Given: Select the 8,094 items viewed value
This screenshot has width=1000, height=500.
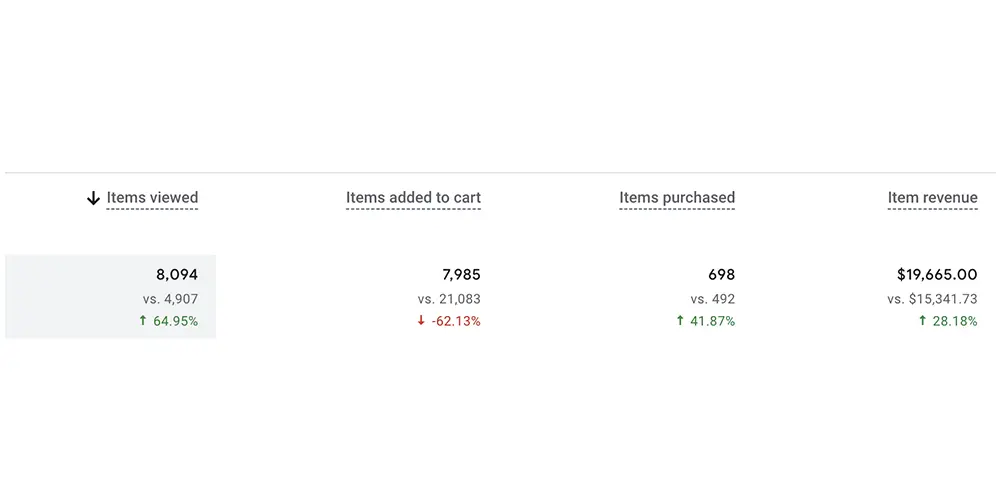Looking at the screenshot, I should coord(176,274).
